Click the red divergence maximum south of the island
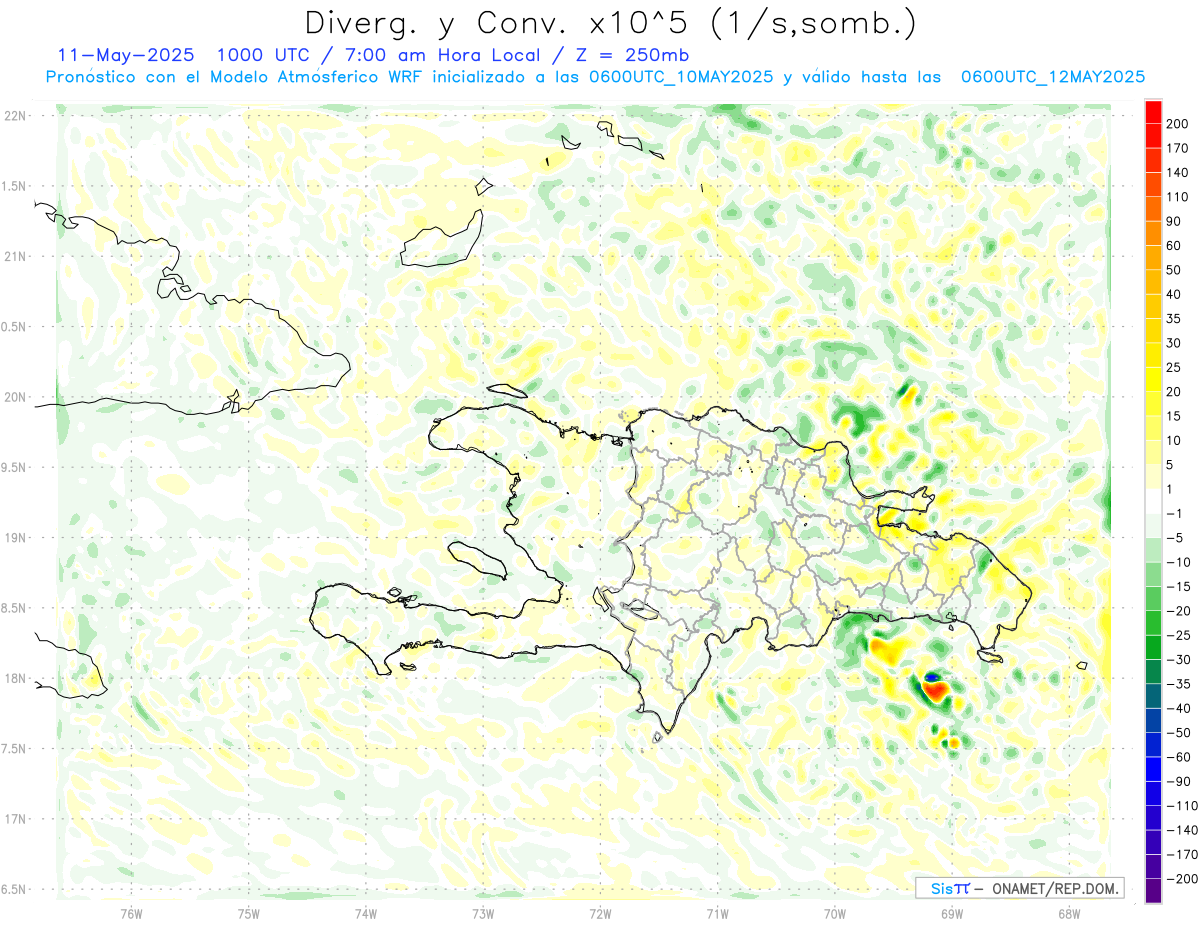The height and width of the screenshot is (927, 1200). (937, 690)
